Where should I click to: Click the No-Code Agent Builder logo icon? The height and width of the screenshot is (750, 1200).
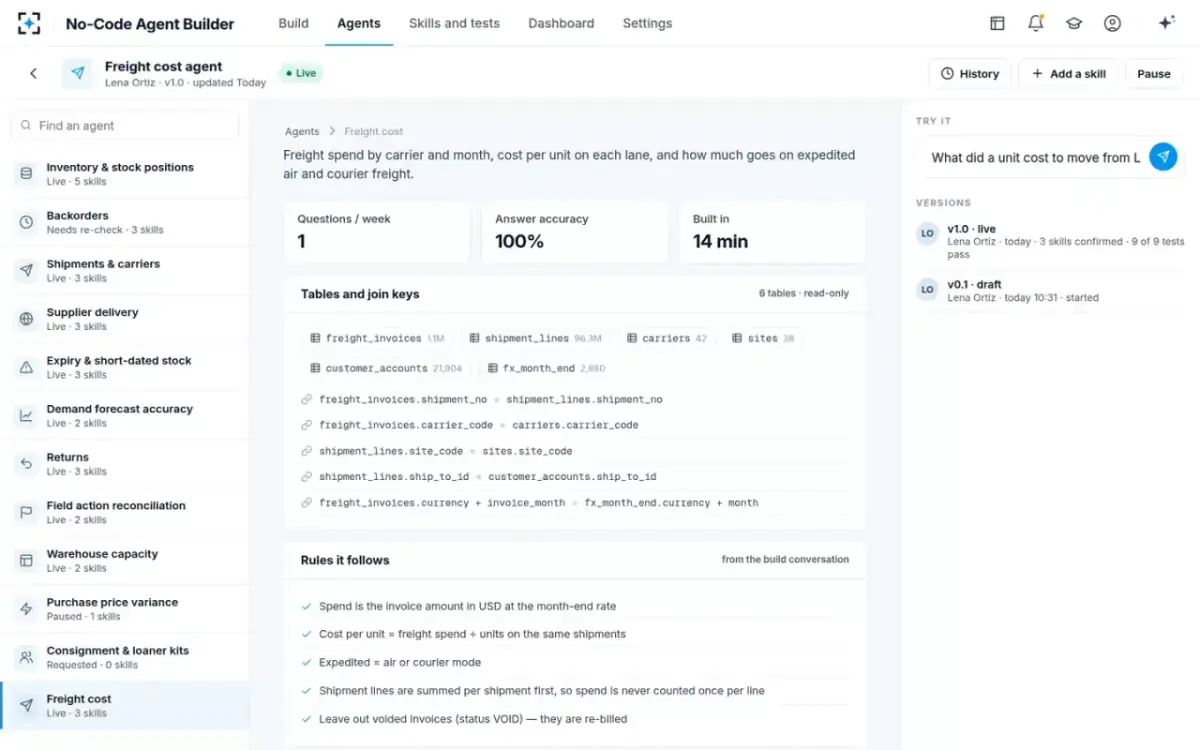tap(30, 23)
